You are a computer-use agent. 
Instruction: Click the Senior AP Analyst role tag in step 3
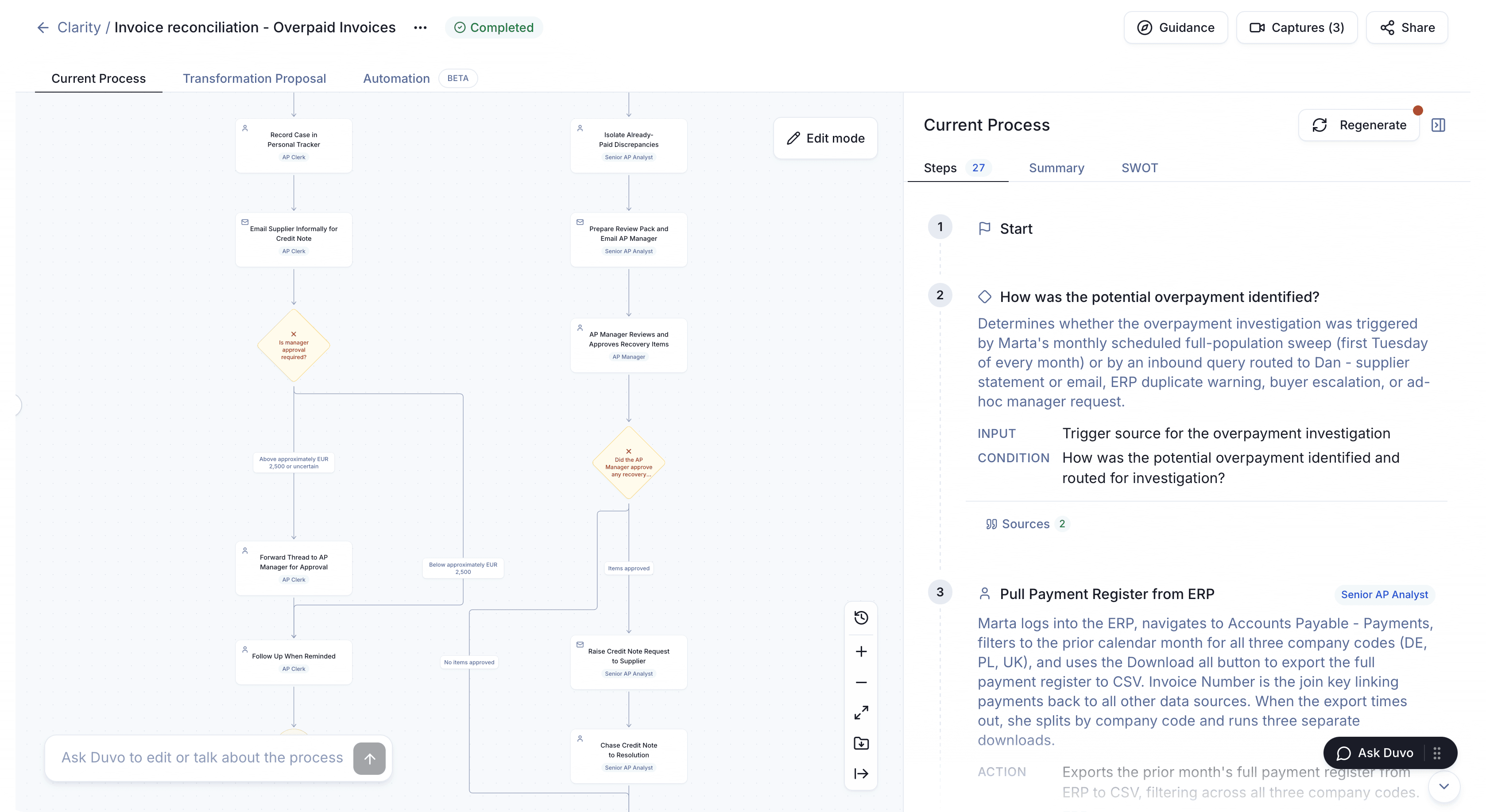pos(1385,595)
